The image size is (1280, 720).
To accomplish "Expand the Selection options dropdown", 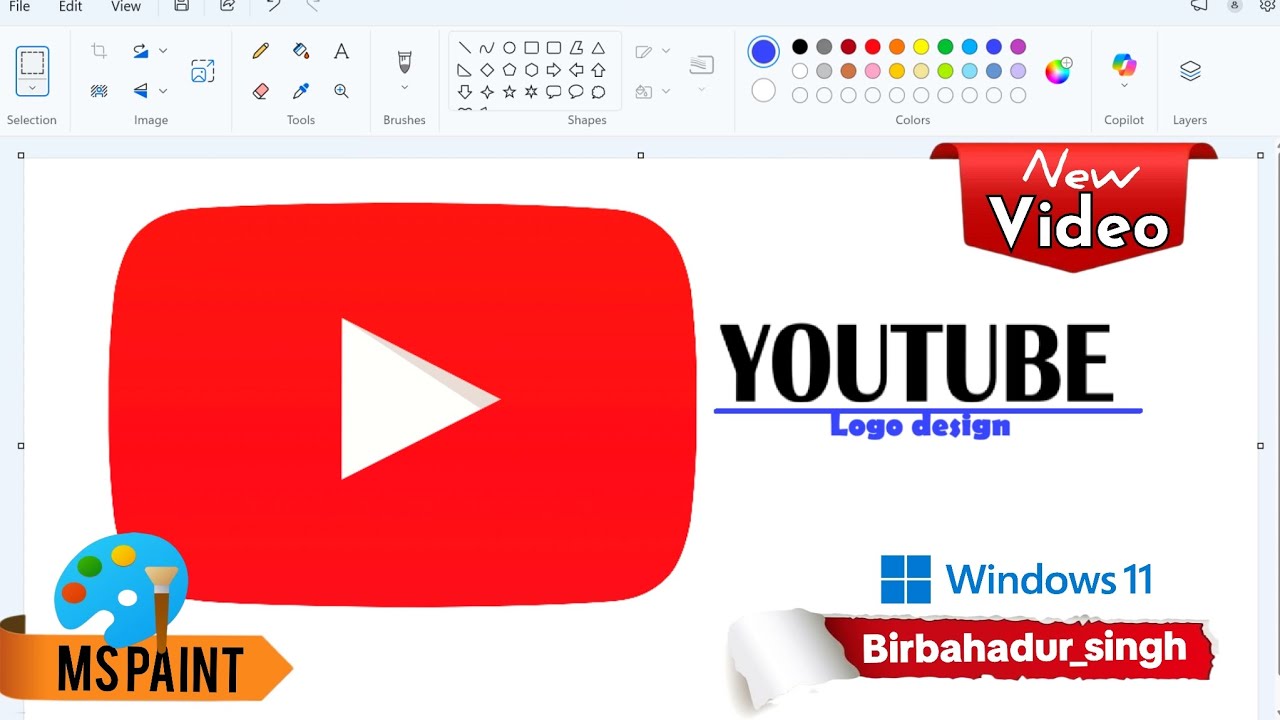I will coord(32,88).
